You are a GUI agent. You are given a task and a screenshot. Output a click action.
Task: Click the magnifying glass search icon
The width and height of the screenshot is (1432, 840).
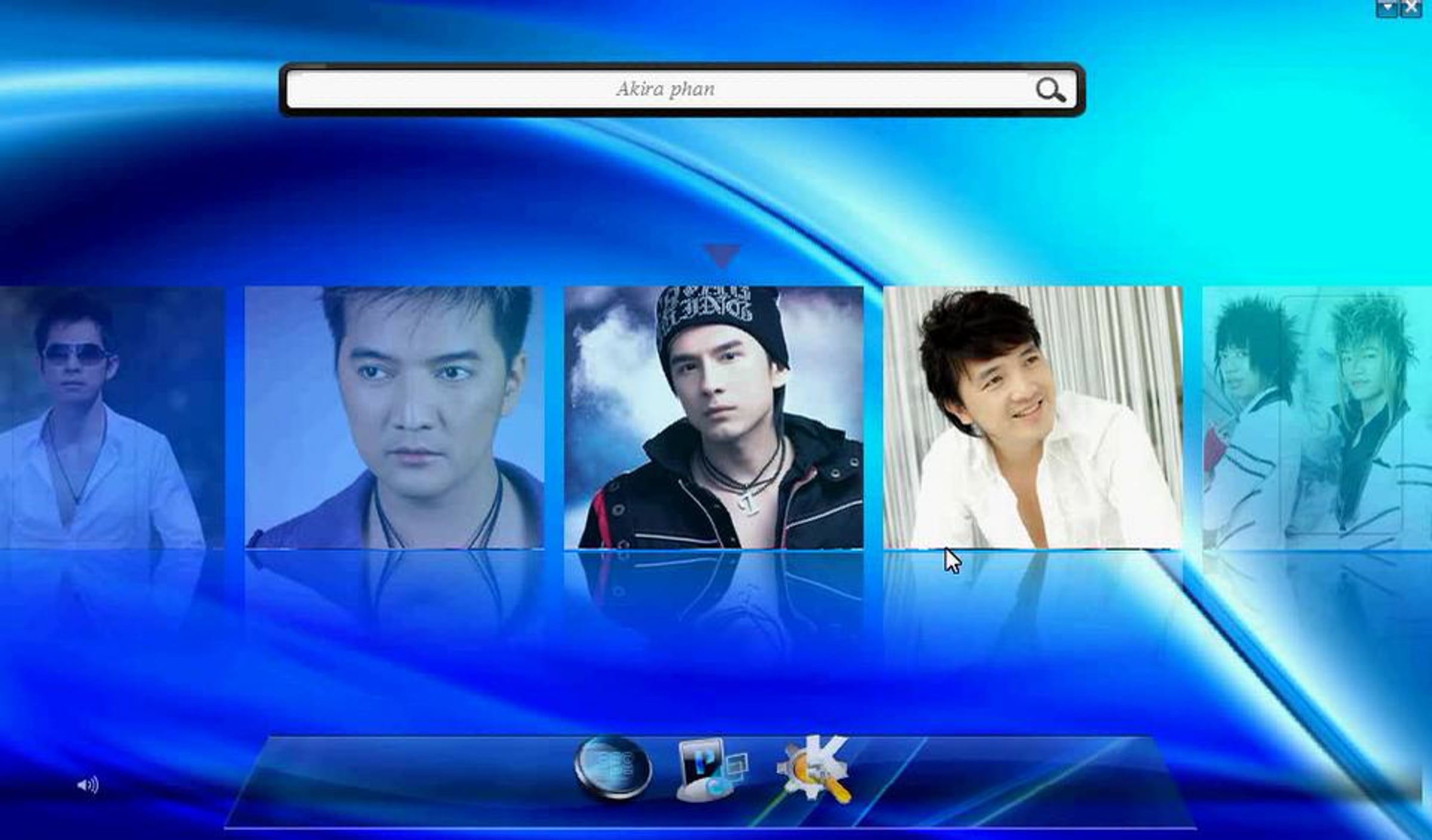[1050, 90]
